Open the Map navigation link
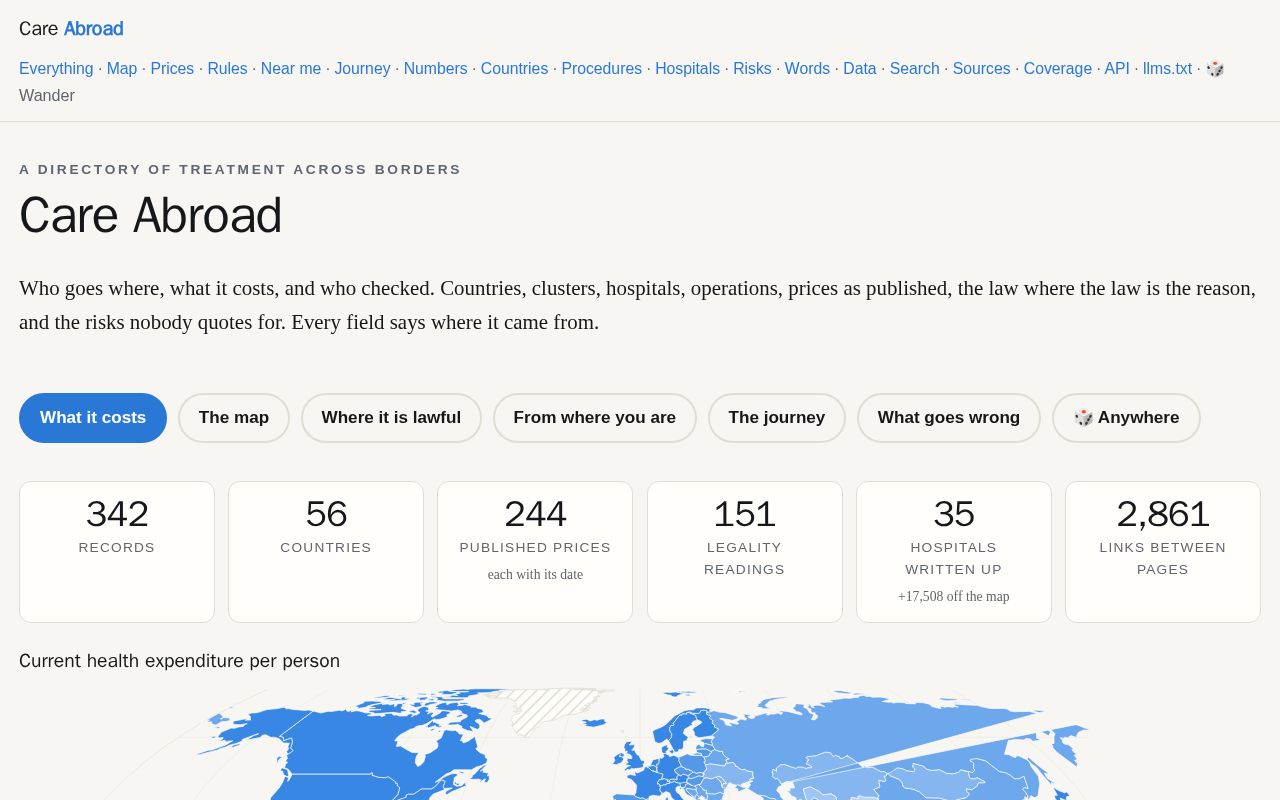This screenshot has height=800, width=1280. [x=122, y=69]
